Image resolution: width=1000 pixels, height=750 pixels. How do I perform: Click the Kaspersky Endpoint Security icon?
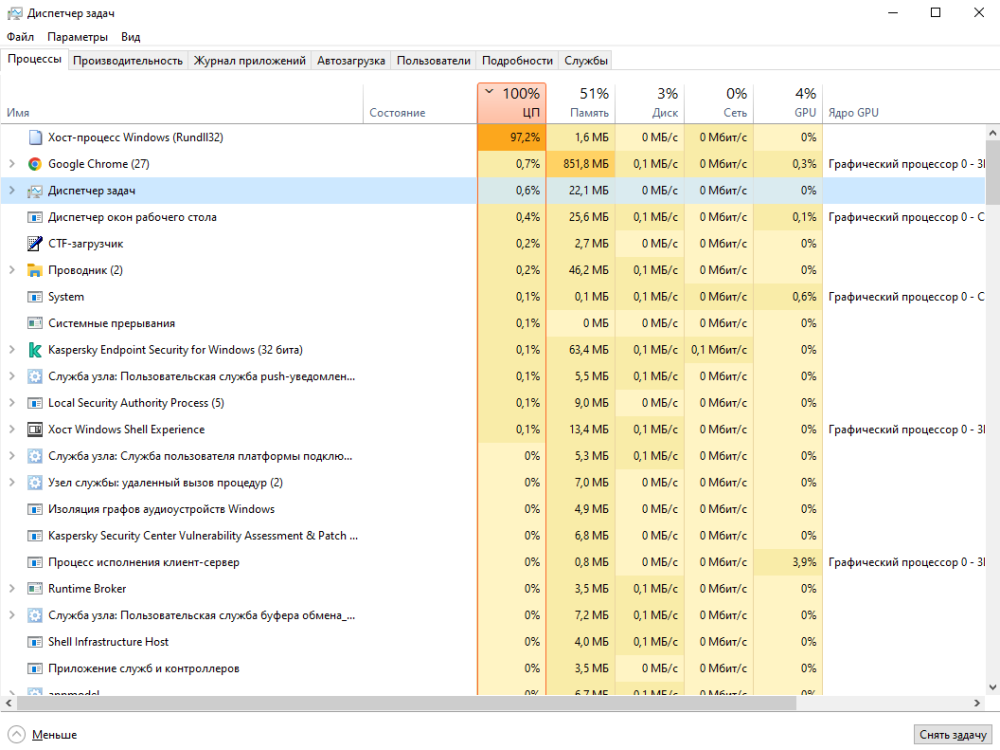pos(35,350)
